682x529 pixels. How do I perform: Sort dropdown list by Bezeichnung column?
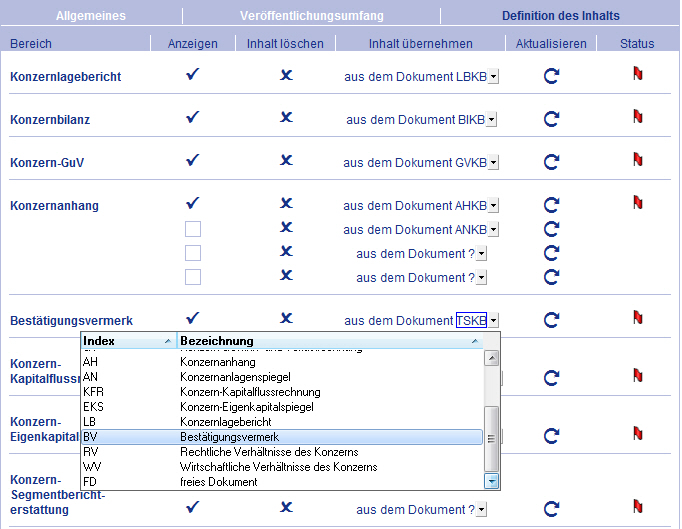(330, 341)
